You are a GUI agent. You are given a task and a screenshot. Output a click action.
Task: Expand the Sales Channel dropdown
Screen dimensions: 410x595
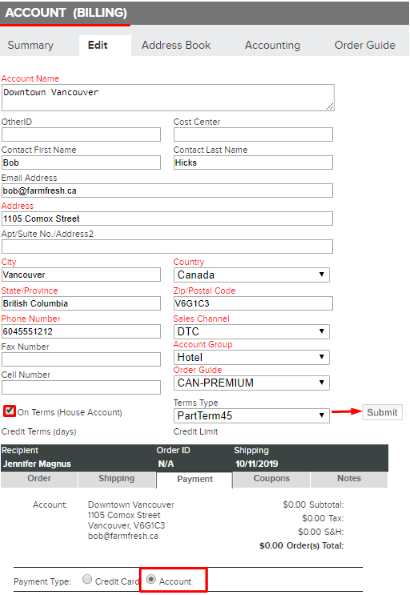point(251,332)
